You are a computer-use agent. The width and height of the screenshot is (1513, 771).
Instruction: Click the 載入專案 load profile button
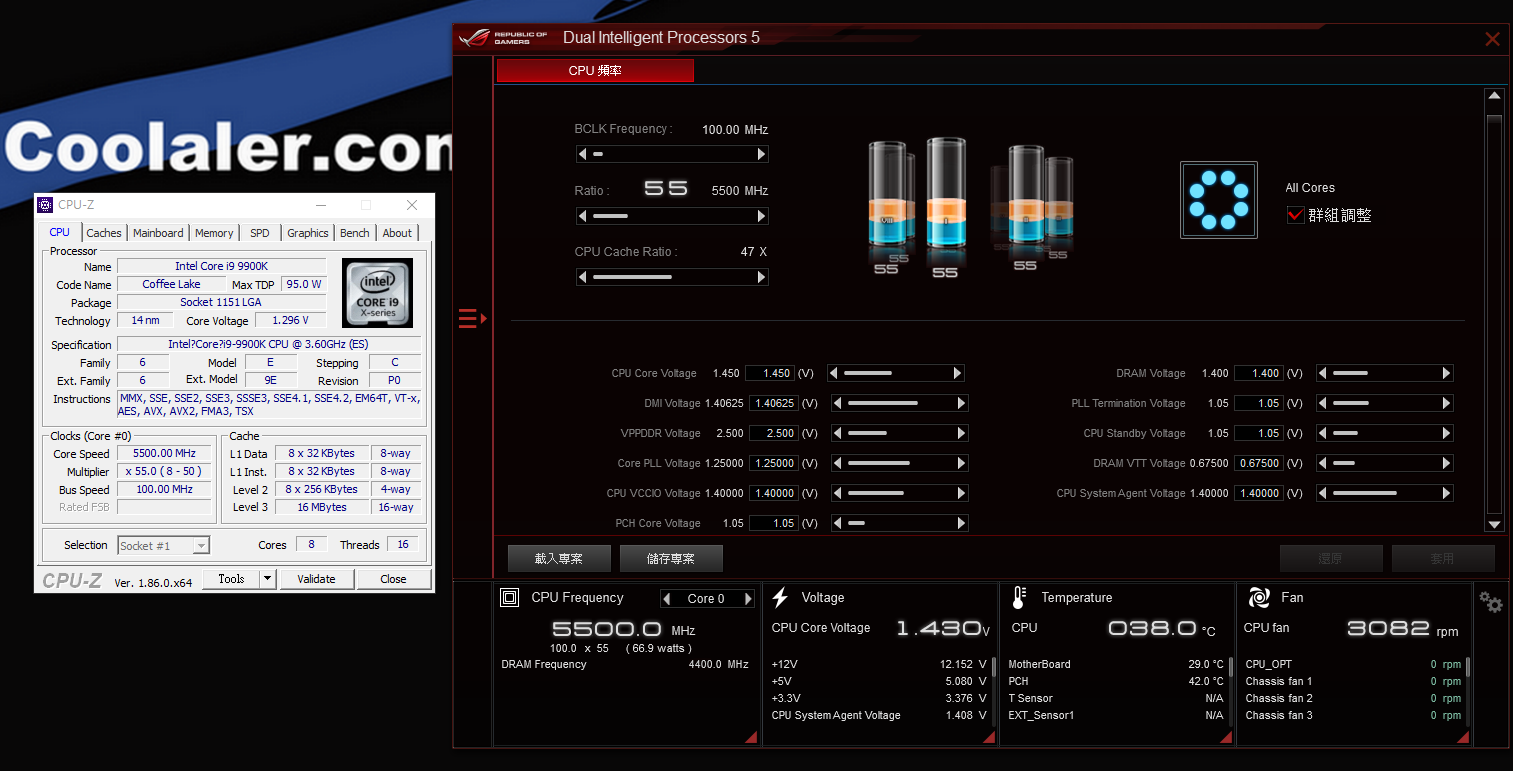point(559,558)
